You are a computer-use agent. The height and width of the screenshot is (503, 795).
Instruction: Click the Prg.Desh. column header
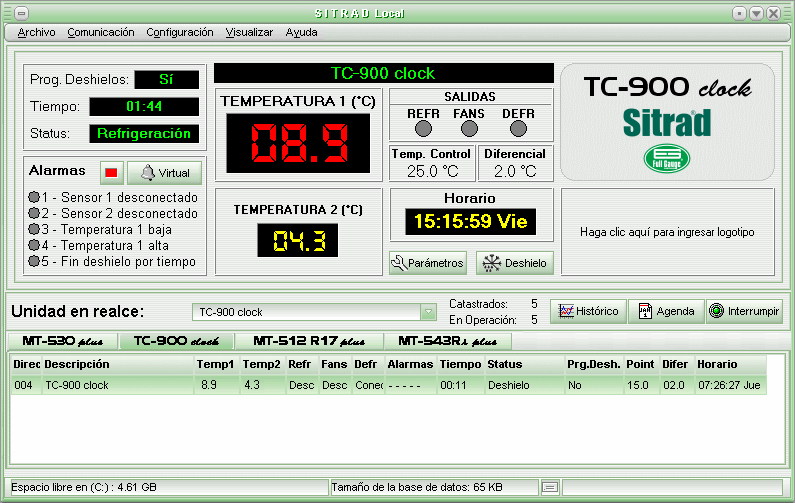(594, 364)
